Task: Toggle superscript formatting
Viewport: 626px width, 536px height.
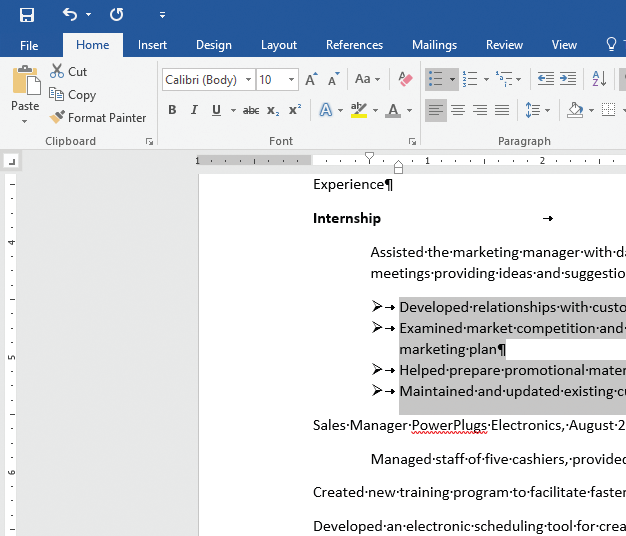Action: point(295,110)
